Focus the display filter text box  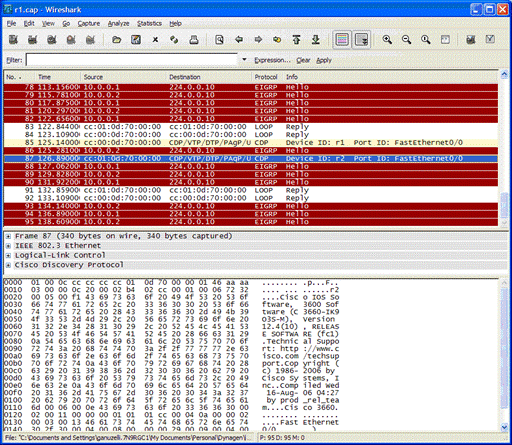[132, 60]
